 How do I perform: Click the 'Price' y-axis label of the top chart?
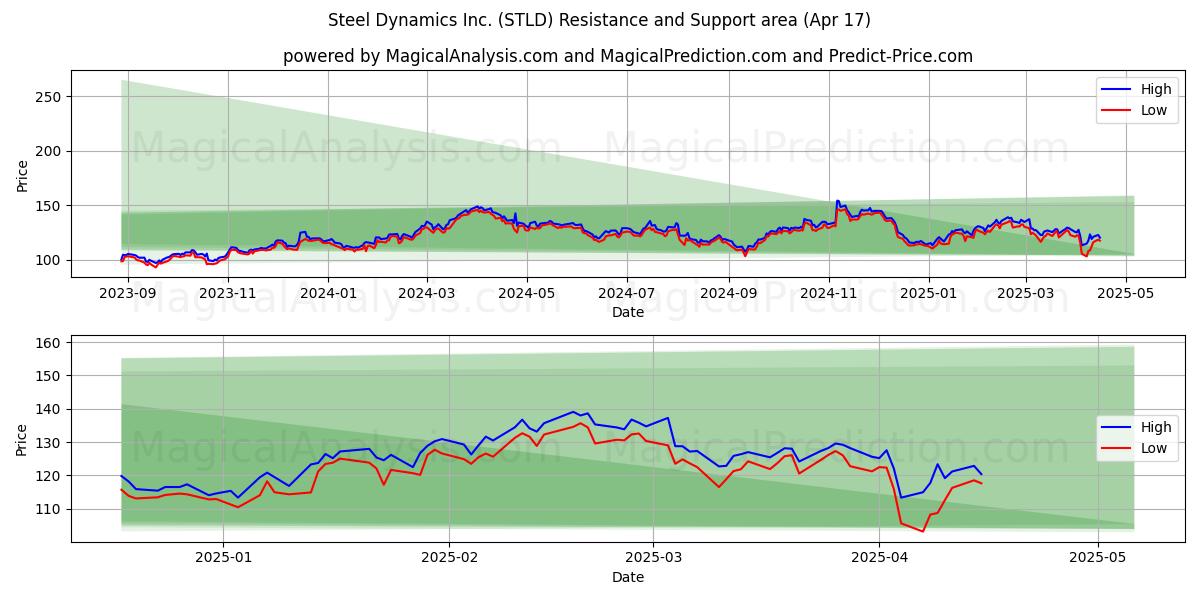point(23,174)
